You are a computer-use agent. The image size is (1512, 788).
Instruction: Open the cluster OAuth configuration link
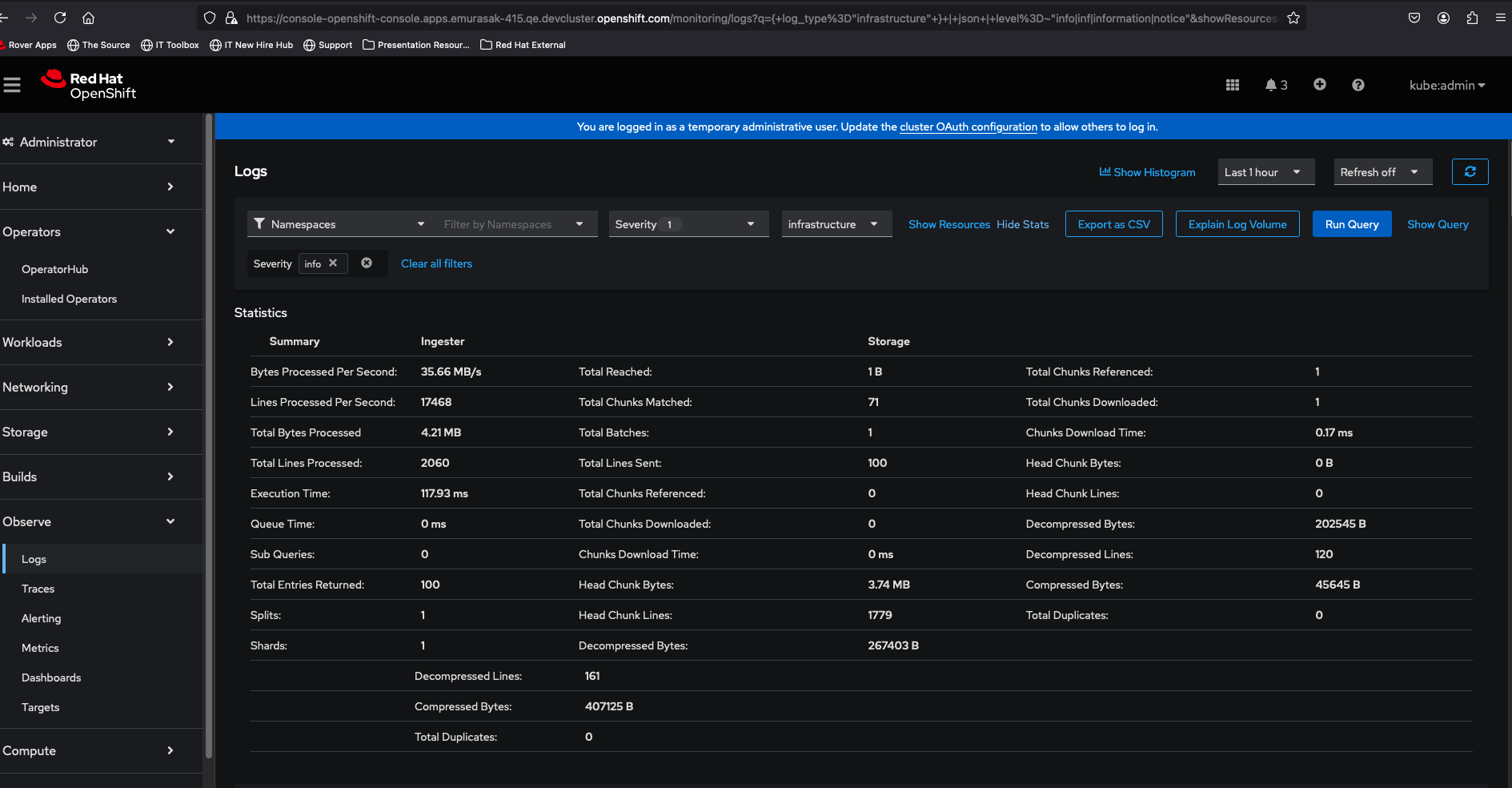click(x=968, y=127)
